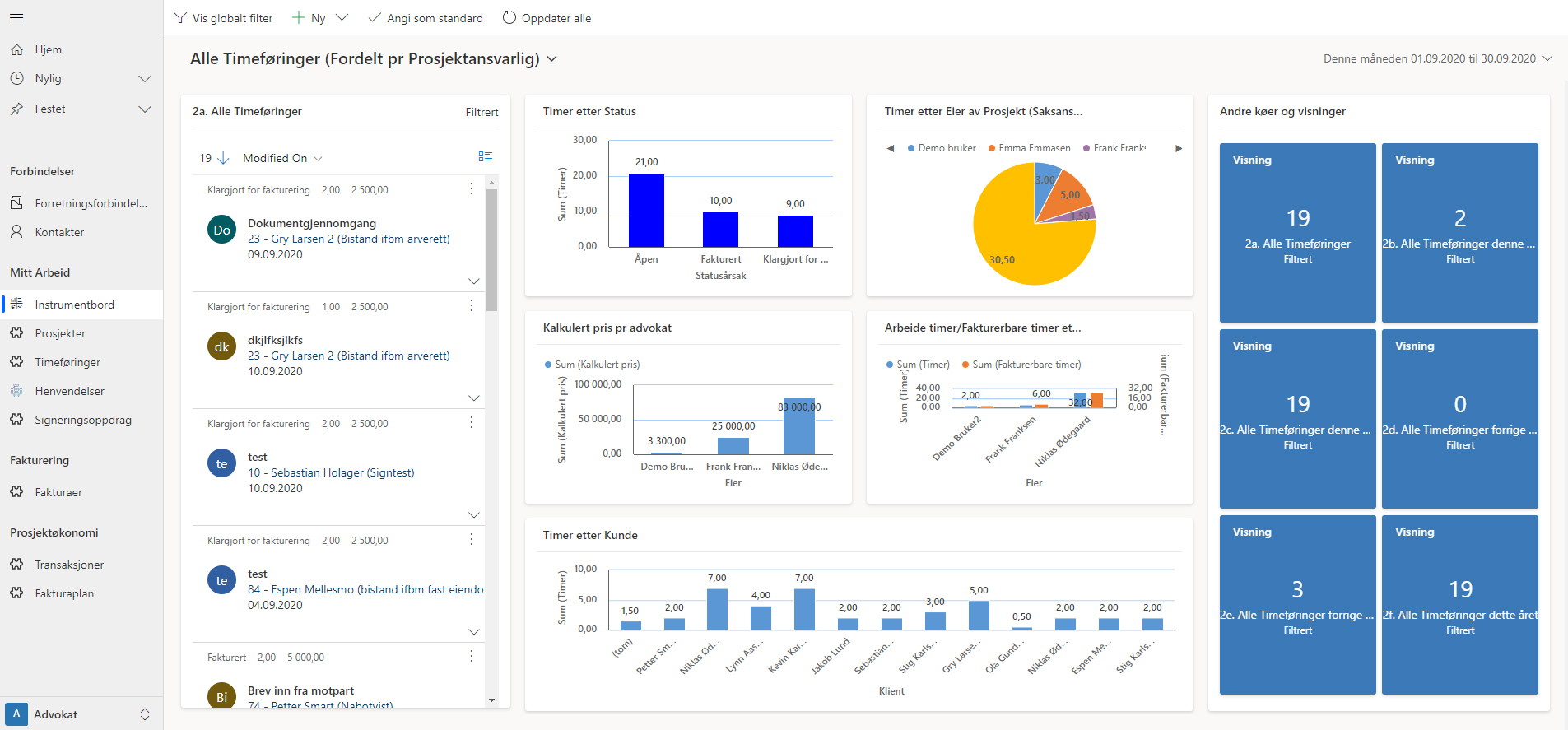
Task: Open Signeringsoppdrag from sidebar
Action: click(x=81, y=420)
